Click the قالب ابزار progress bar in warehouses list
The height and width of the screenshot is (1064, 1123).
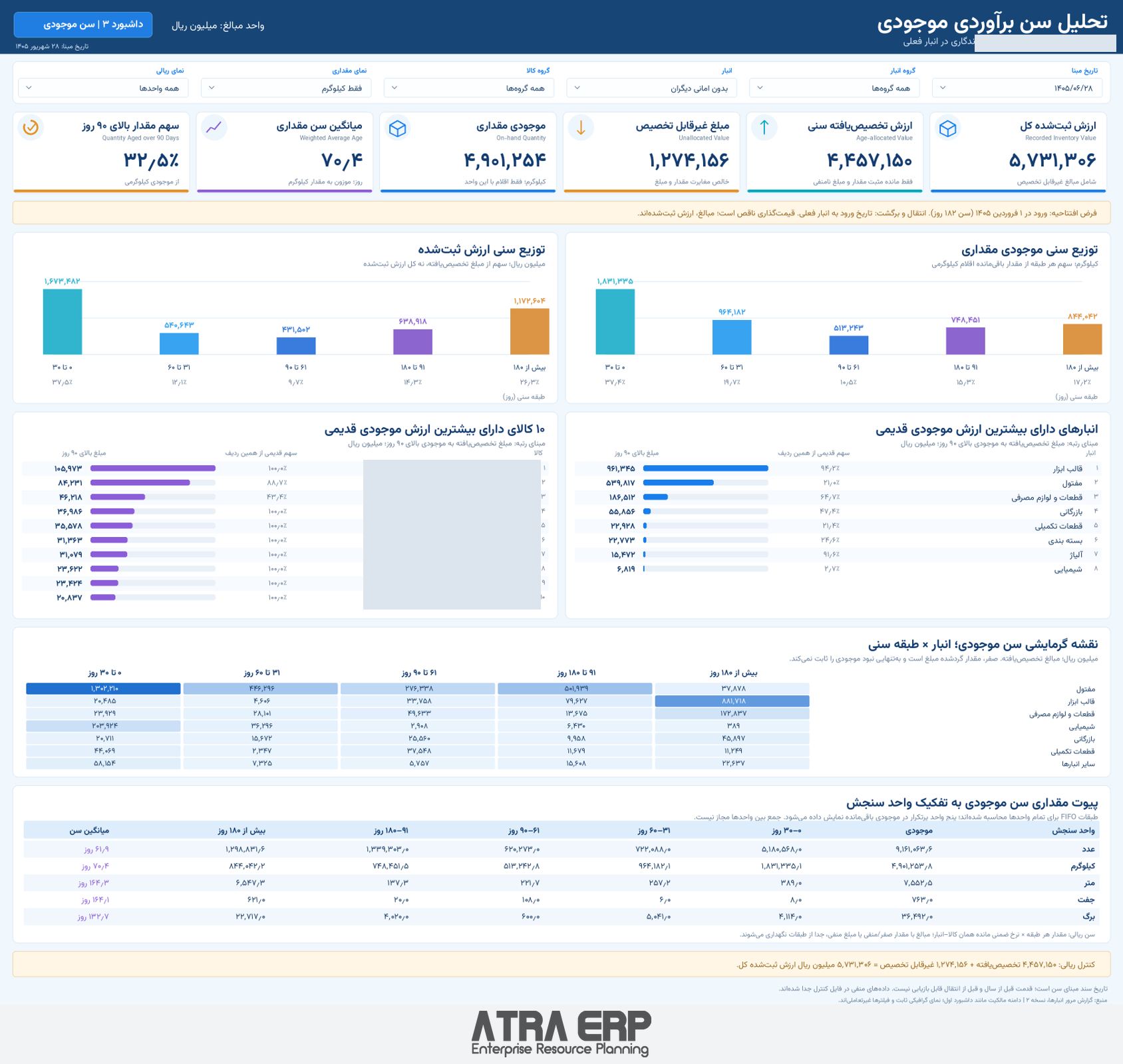click(x=706, y=468)
